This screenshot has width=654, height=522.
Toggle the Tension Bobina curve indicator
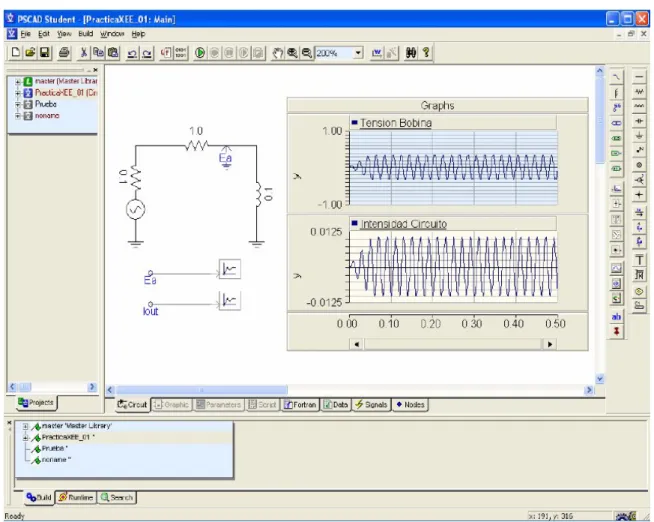point(355,123)
